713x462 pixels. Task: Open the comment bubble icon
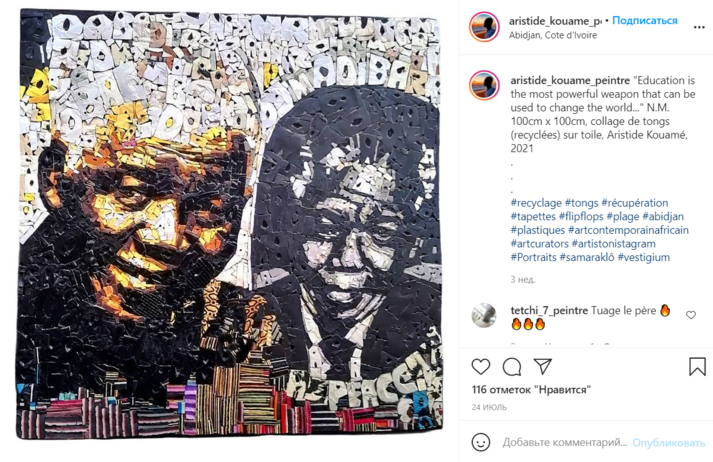[x=512, y=367]
